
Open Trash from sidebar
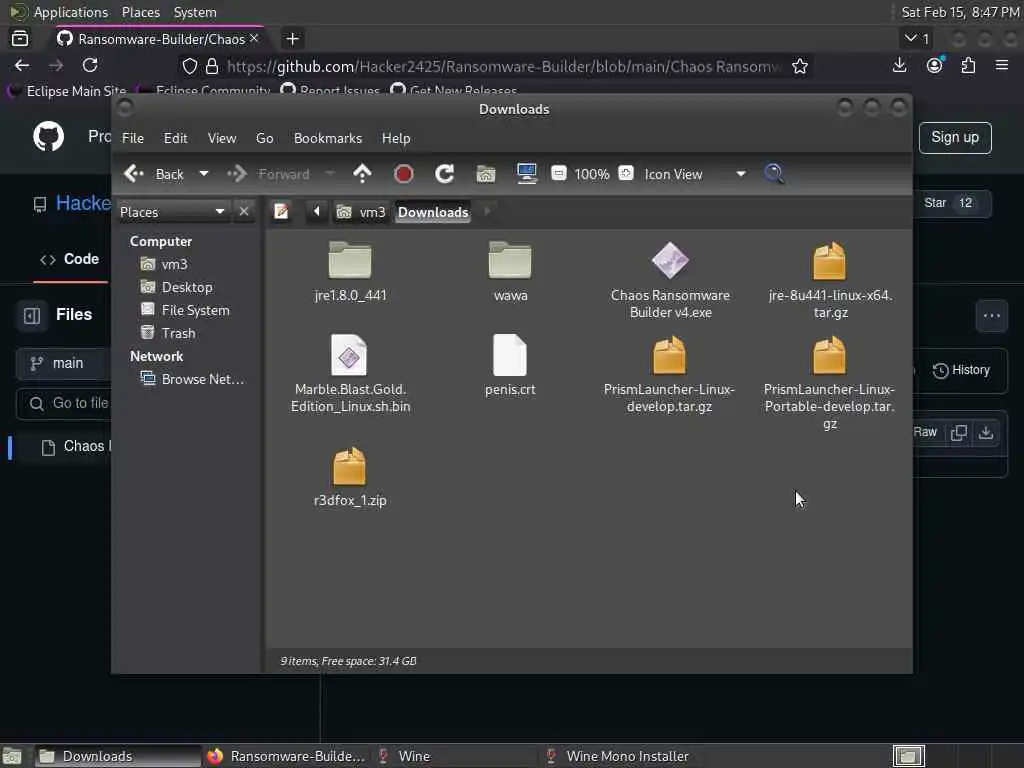pos(168,333)
